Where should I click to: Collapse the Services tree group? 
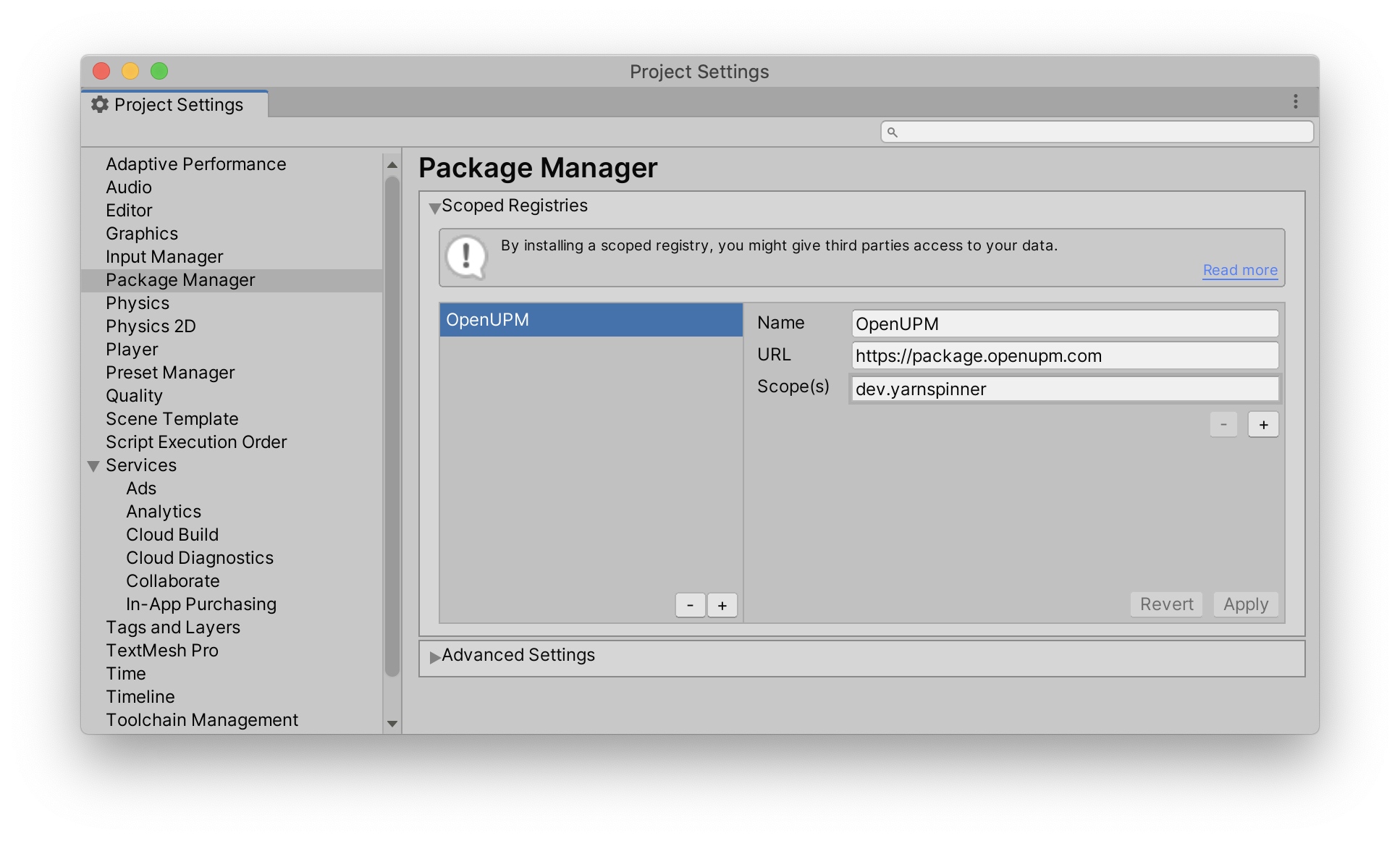click(x=93, y=466)
